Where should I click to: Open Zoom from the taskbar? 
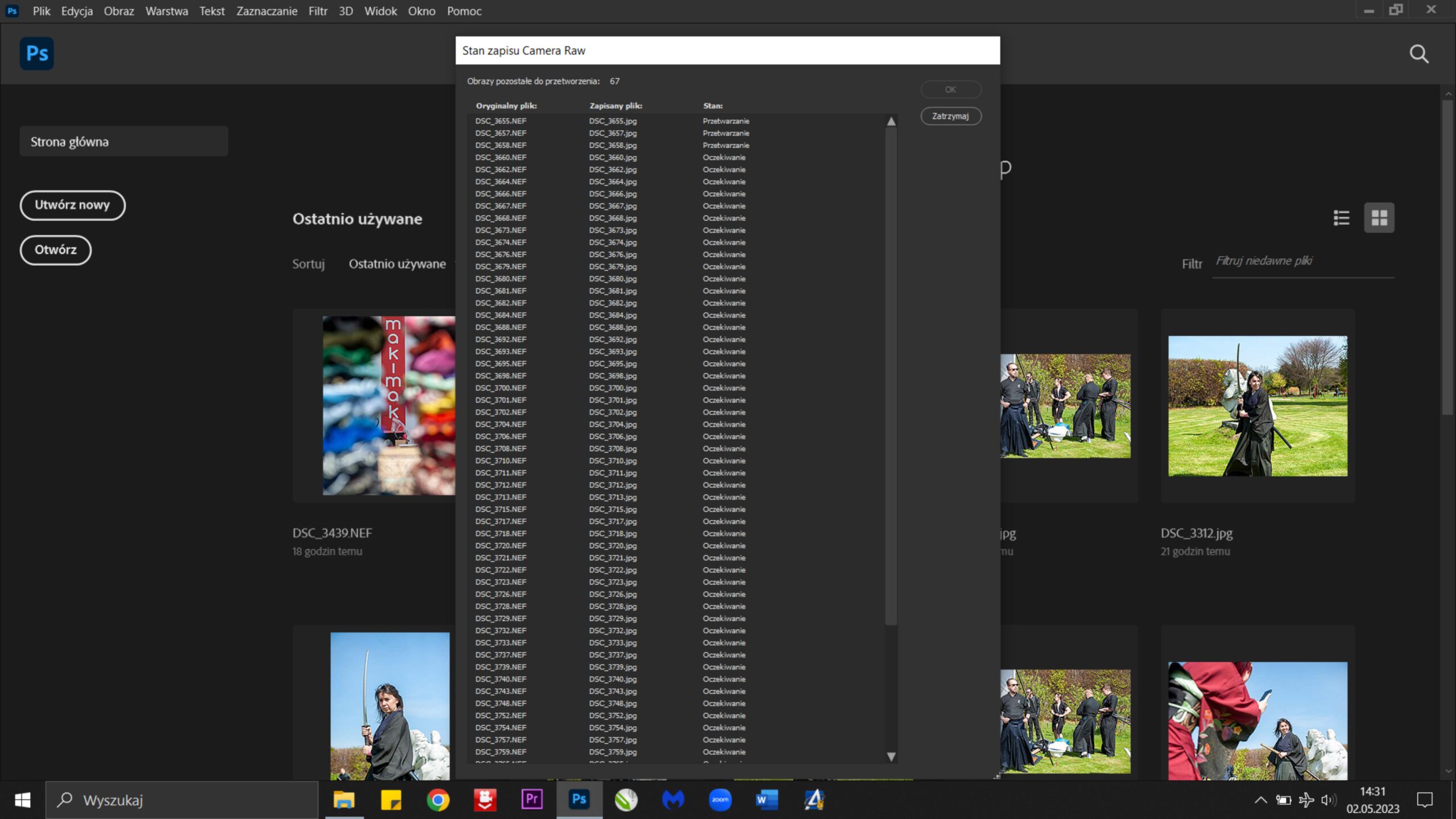click(720, 800)
